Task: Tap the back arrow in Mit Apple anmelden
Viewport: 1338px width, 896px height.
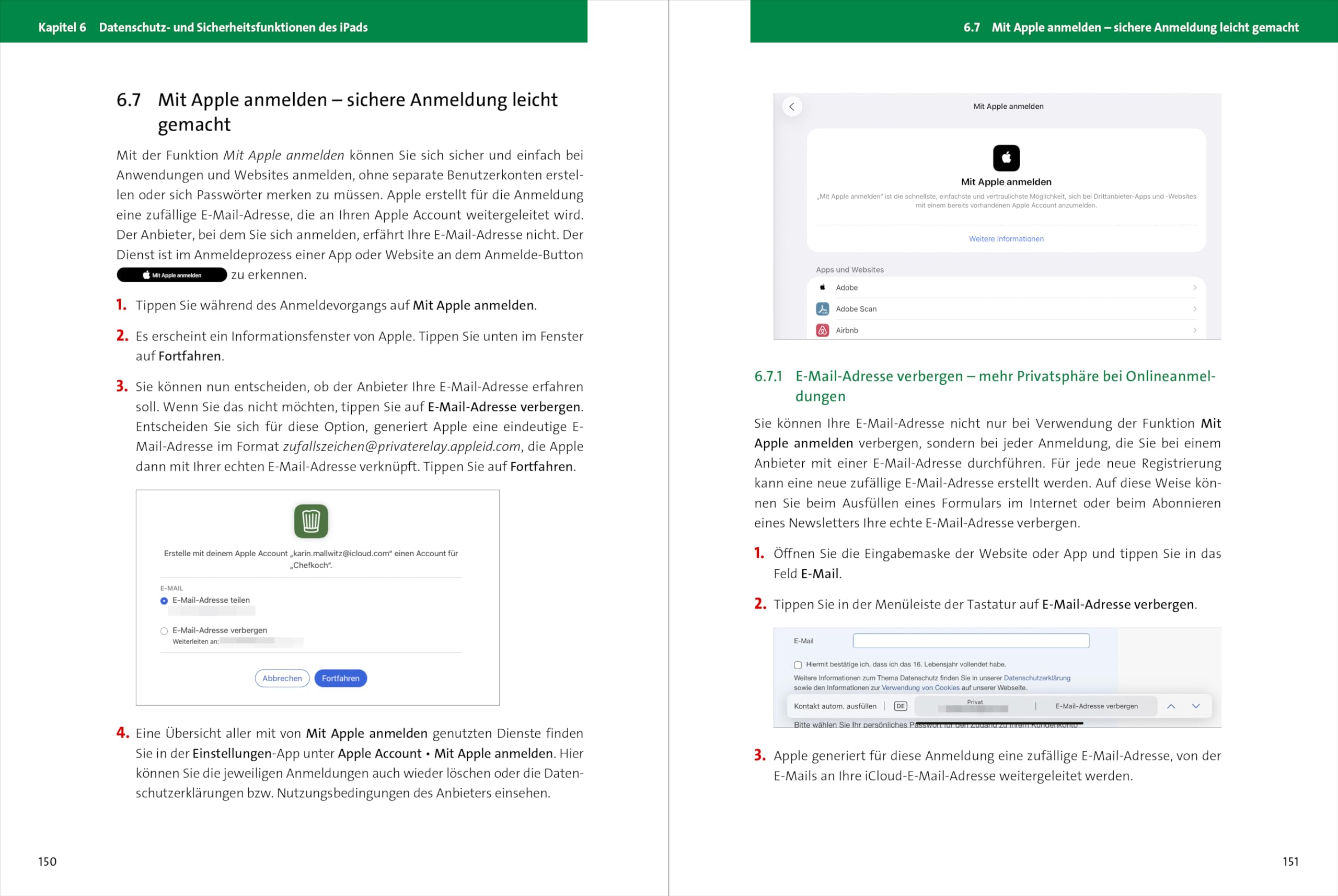Action: 792,107
